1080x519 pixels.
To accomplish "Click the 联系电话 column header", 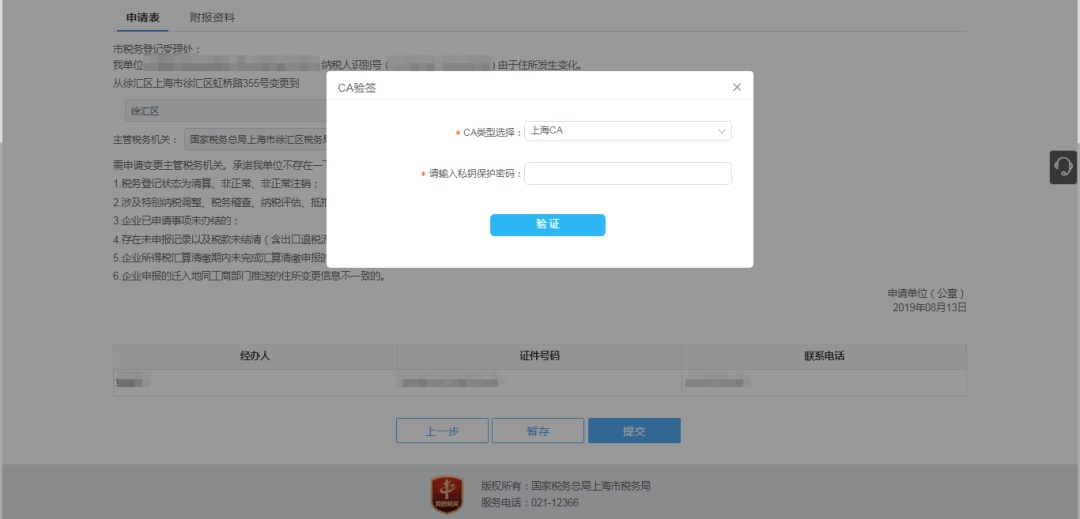I will point(824,357).
